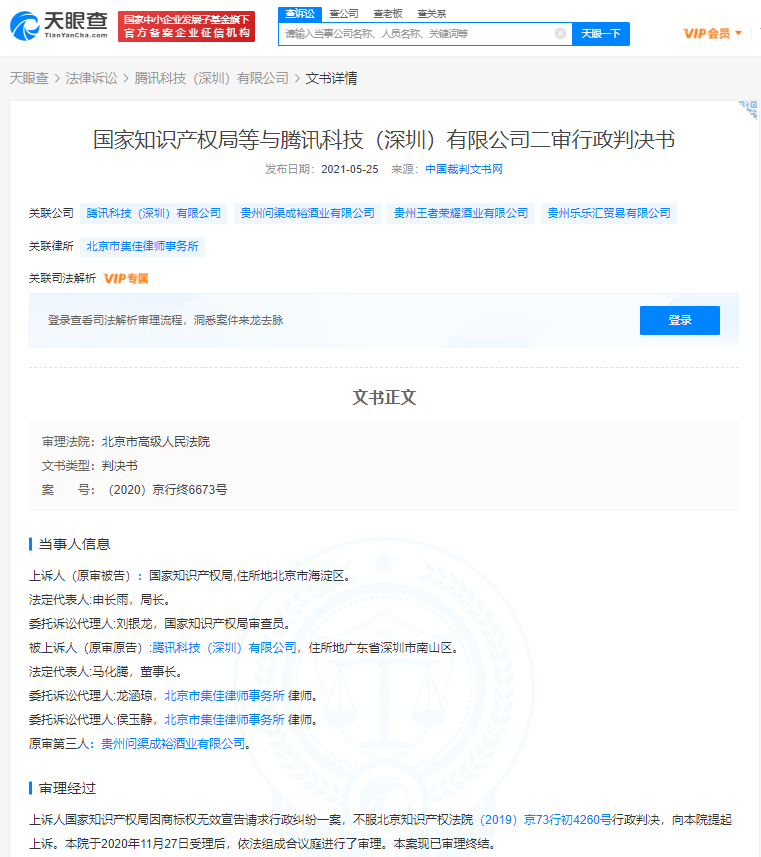The width and height of the screenshot is (761, 857).
Task: Click the 天眼一下 search button
Action: [601, 34]
